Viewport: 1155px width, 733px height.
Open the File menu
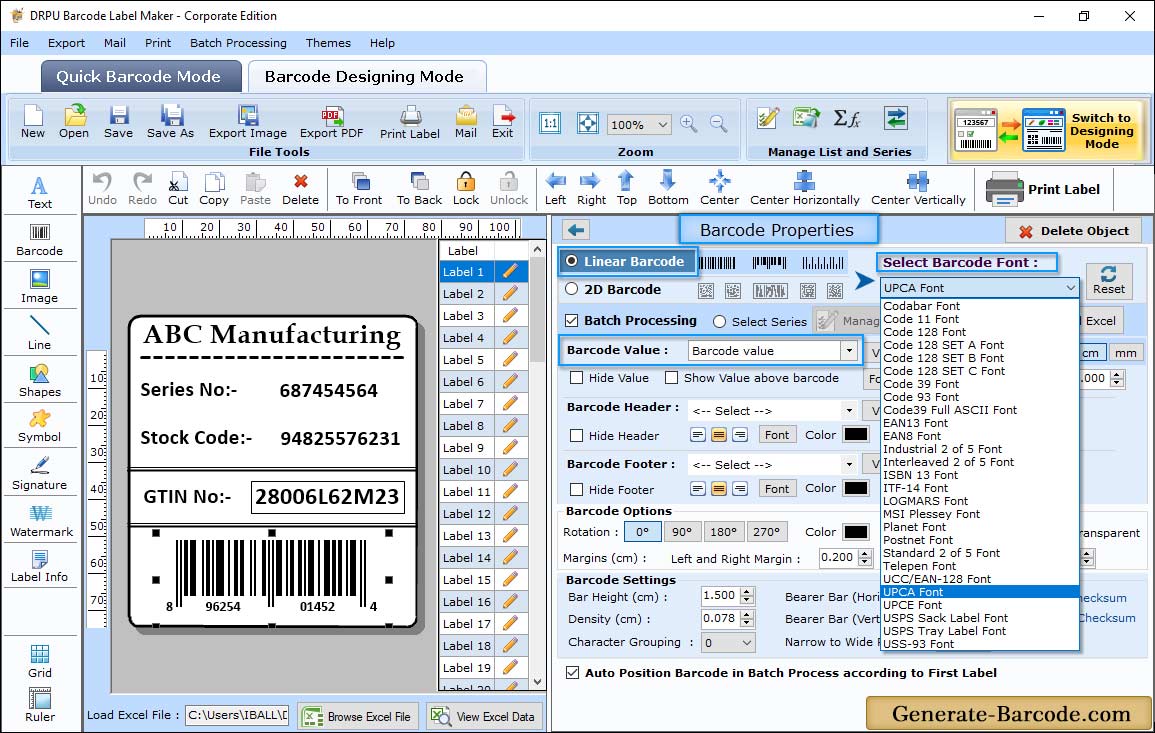click(x=20, y=43)
